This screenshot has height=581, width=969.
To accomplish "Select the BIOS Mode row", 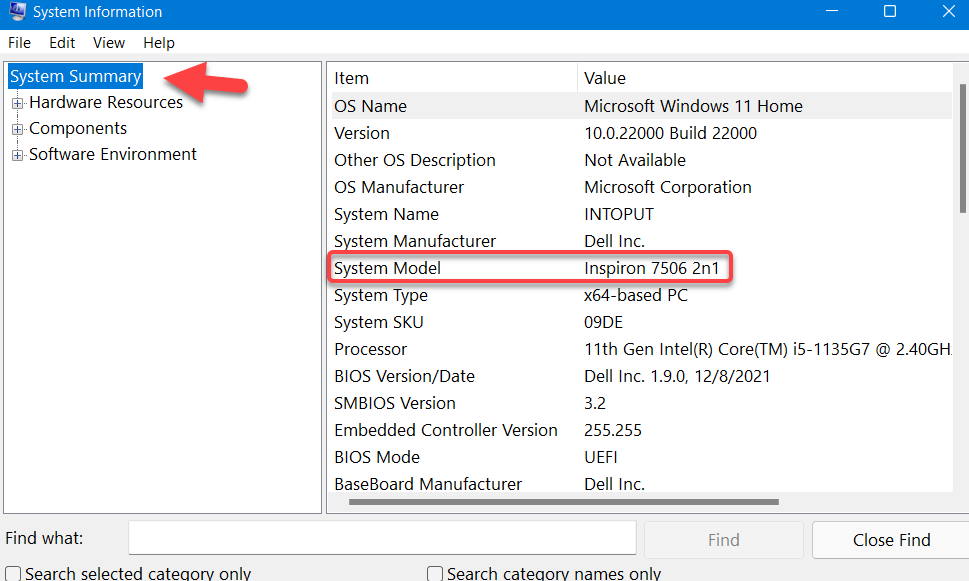I will (641, 457).
